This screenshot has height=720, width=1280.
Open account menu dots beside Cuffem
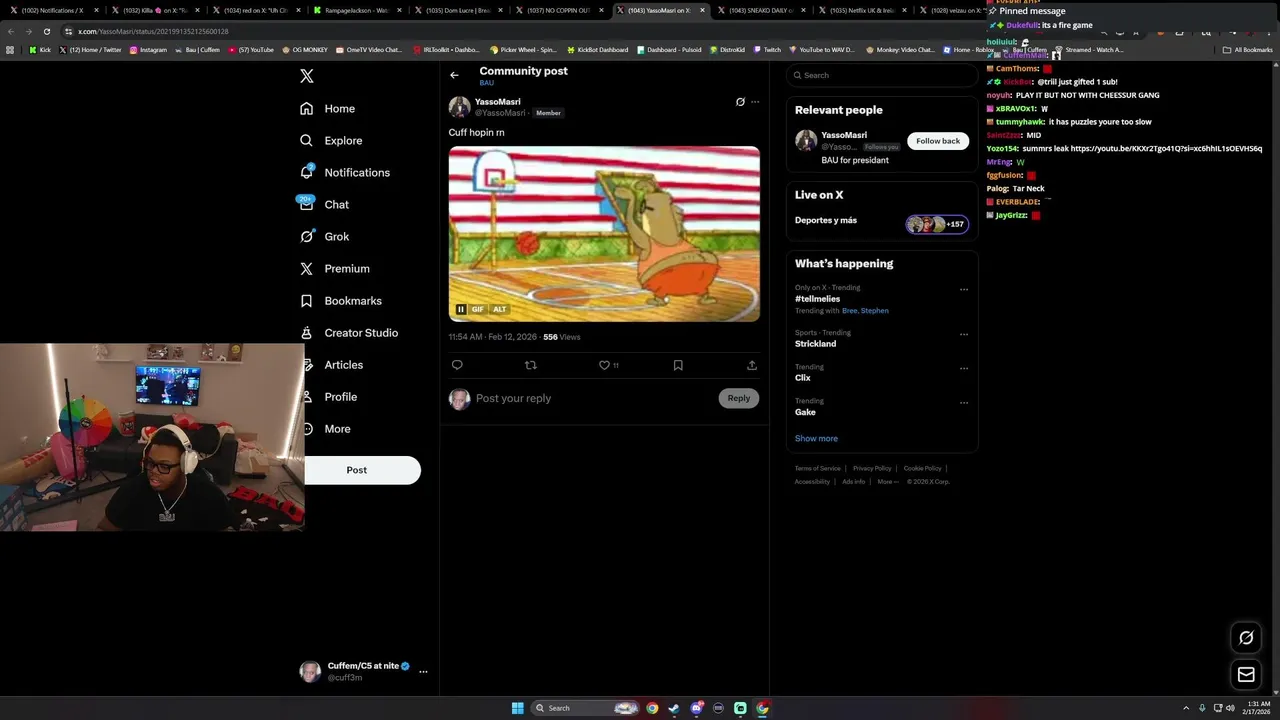[x=423, y=671]
